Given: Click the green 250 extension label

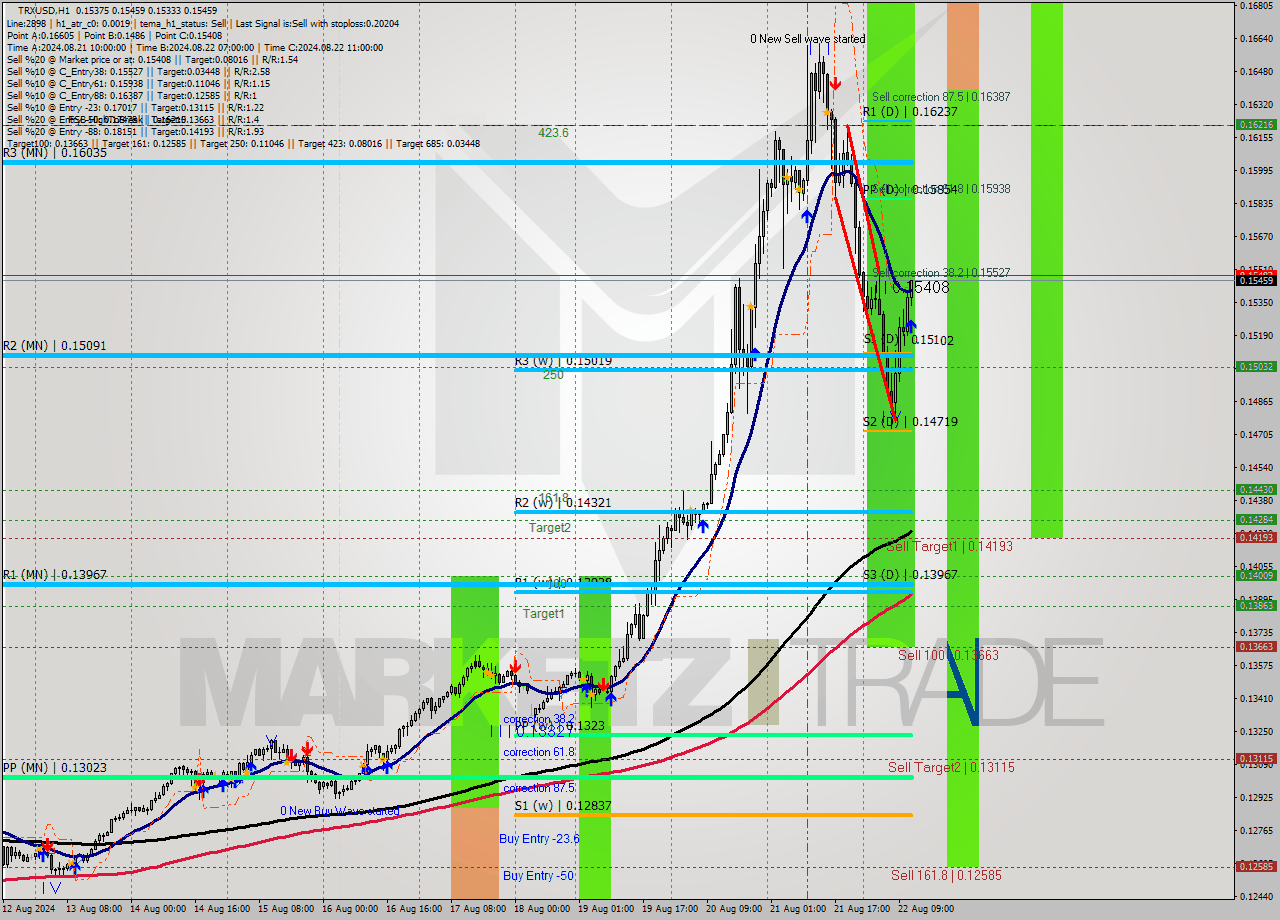Looking at the screenshot, I should point(553,375).
